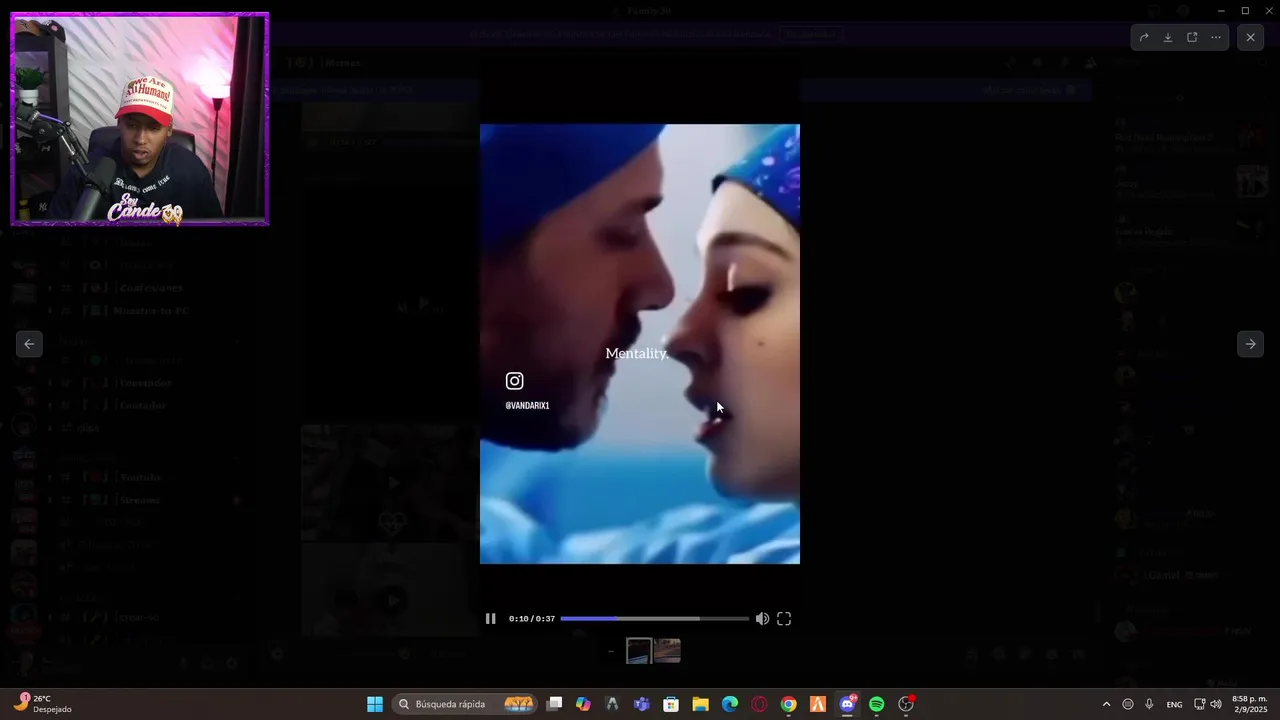Open the clock showing 8:58 p. m.
The image size is (1280, 720).
(1249, 704)
